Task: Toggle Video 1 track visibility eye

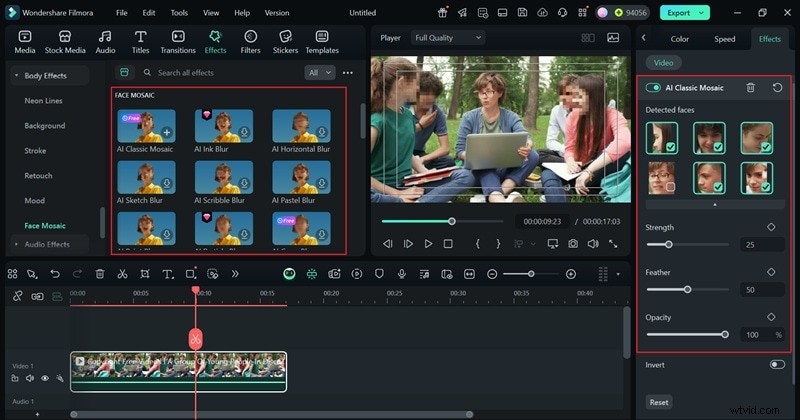Action: [45, 378]
